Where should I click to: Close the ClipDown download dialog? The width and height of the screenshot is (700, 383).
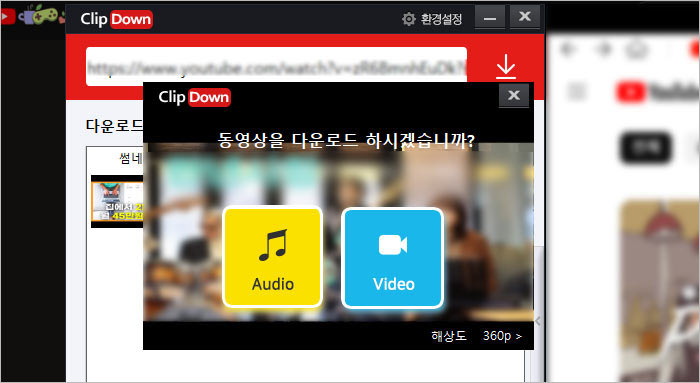click(x=514, y=95)
